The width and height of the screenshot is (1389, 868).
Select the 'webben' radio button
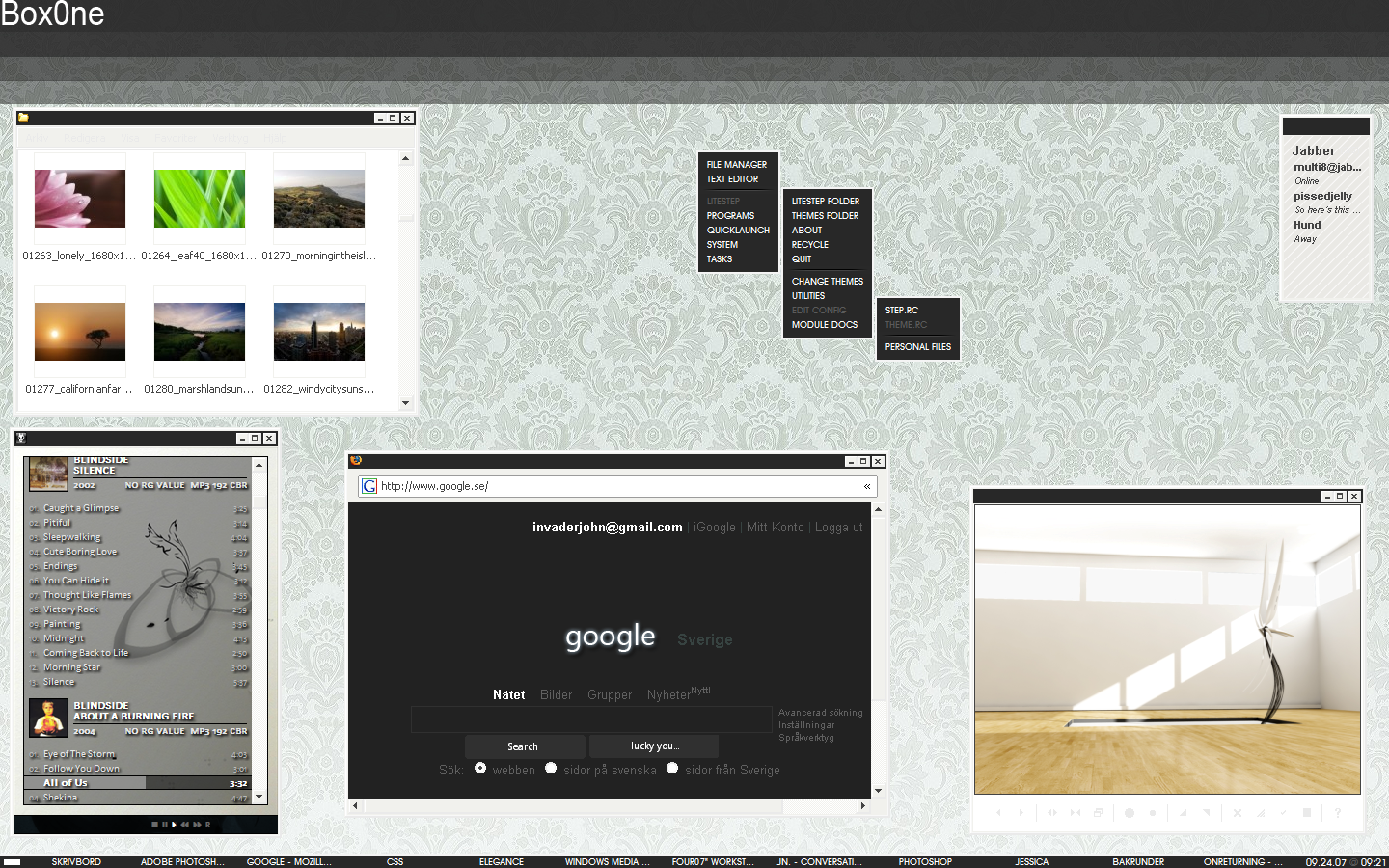480,768
